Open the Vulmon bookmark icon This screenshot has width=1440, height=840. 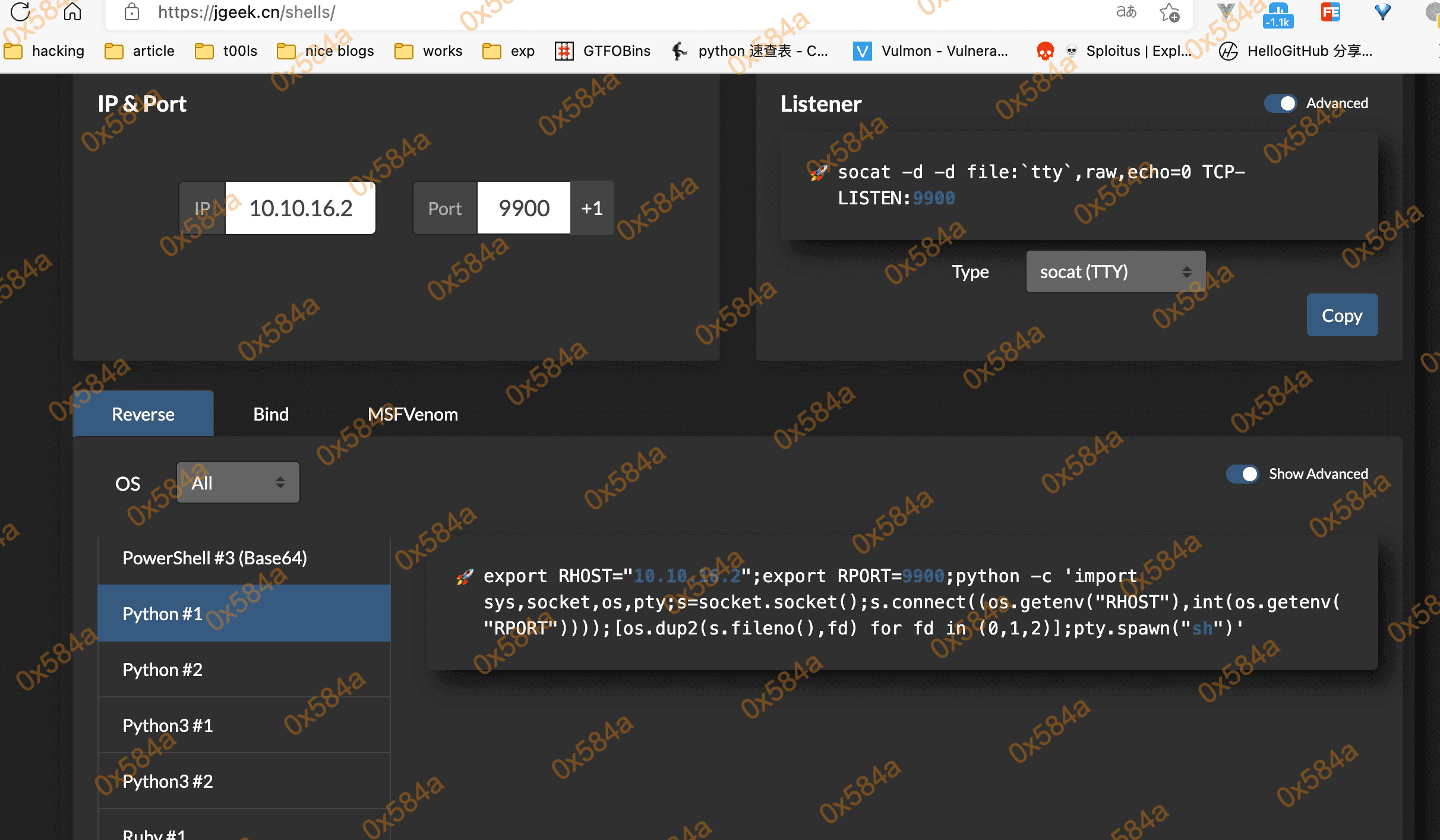click(862, 51)
